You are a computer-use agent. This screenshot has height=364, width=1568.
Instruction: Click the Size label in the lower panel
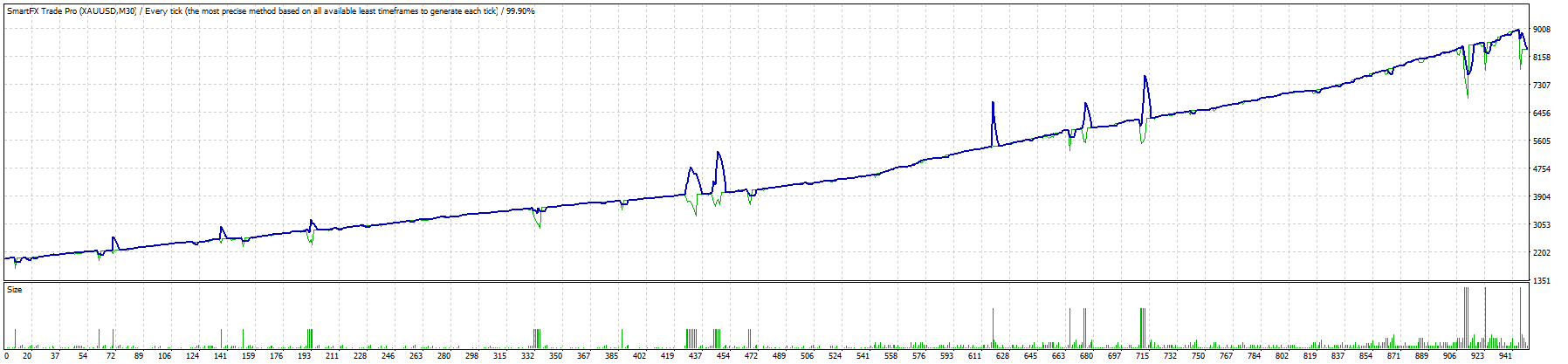click(x=14, y=289)
